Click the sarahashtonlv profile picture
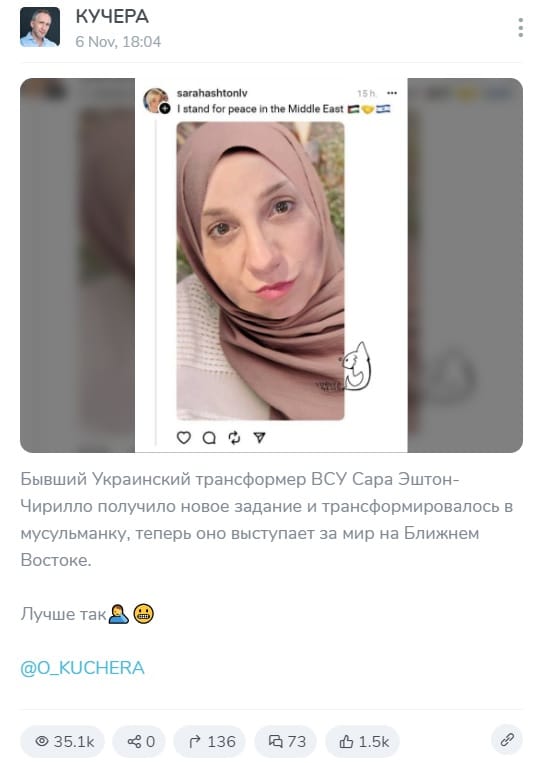545x763 pixels. tap(156, 100)
